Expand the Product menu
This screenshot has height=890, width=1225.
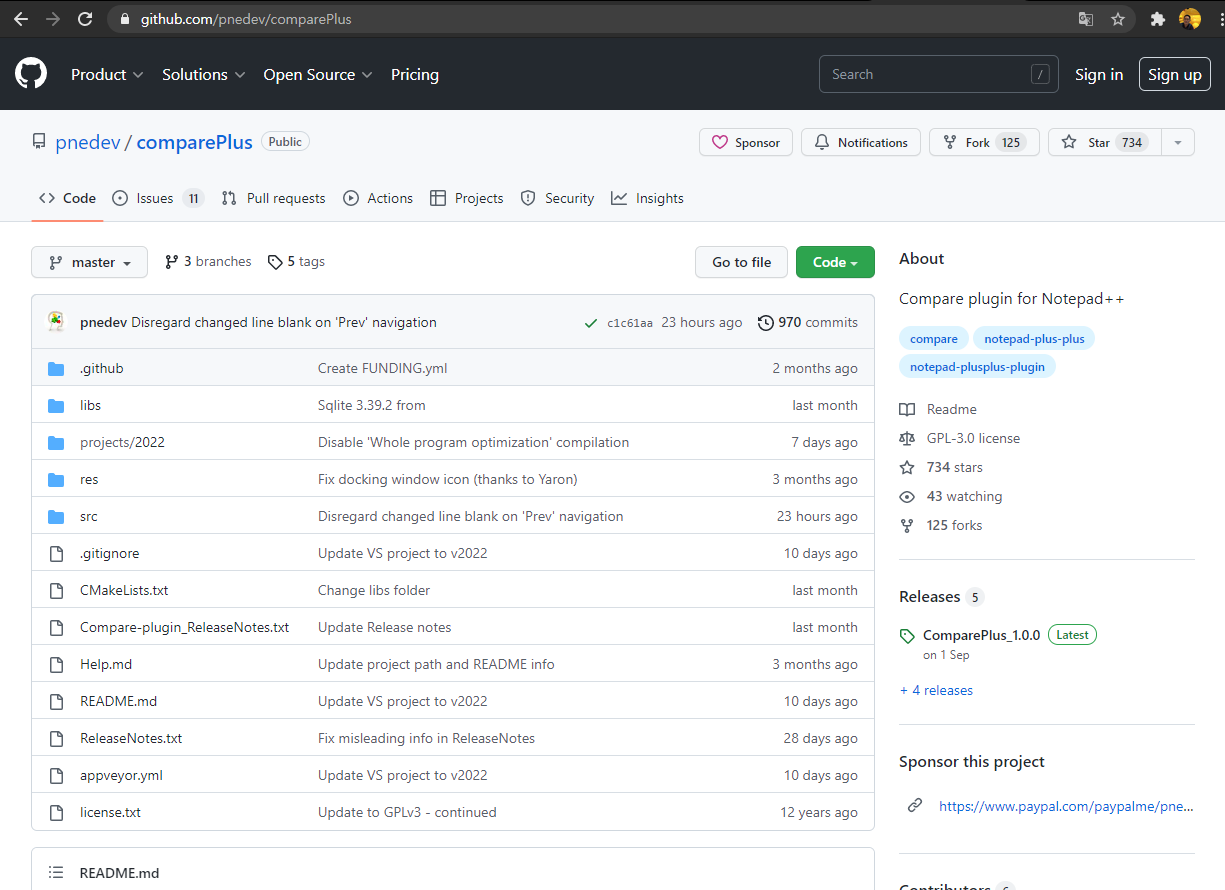107,75
